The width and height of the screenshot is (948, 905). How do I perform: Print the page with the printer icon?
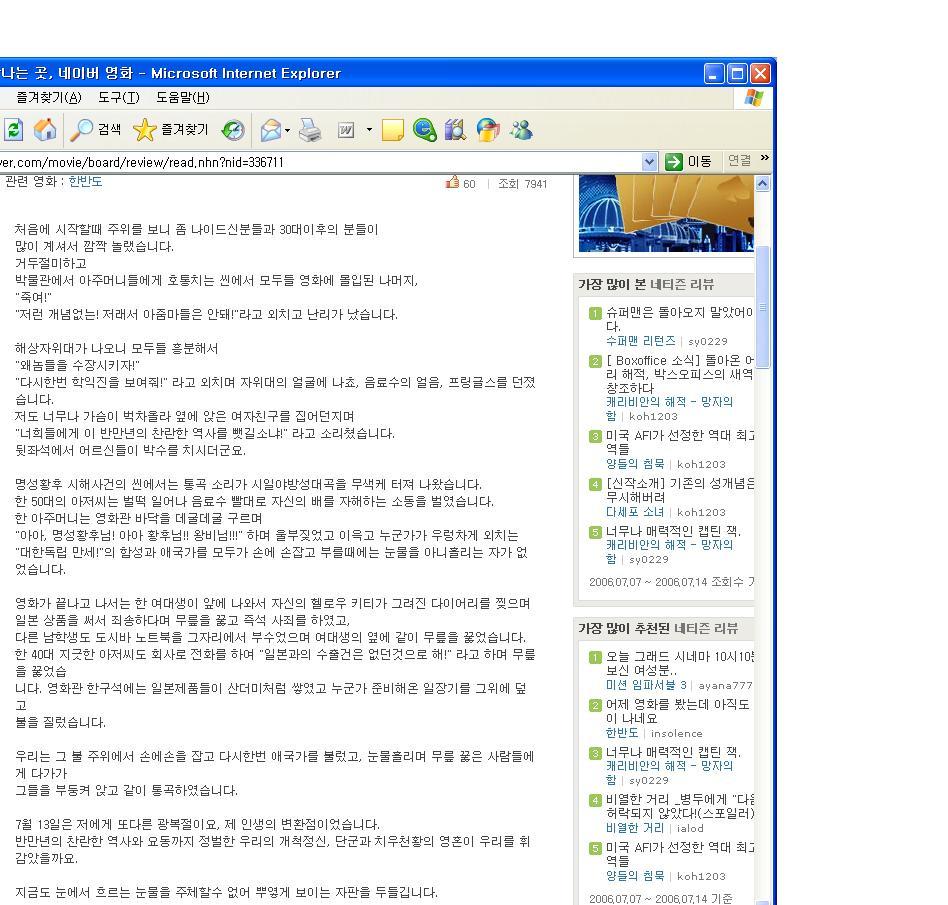[310, 129]
